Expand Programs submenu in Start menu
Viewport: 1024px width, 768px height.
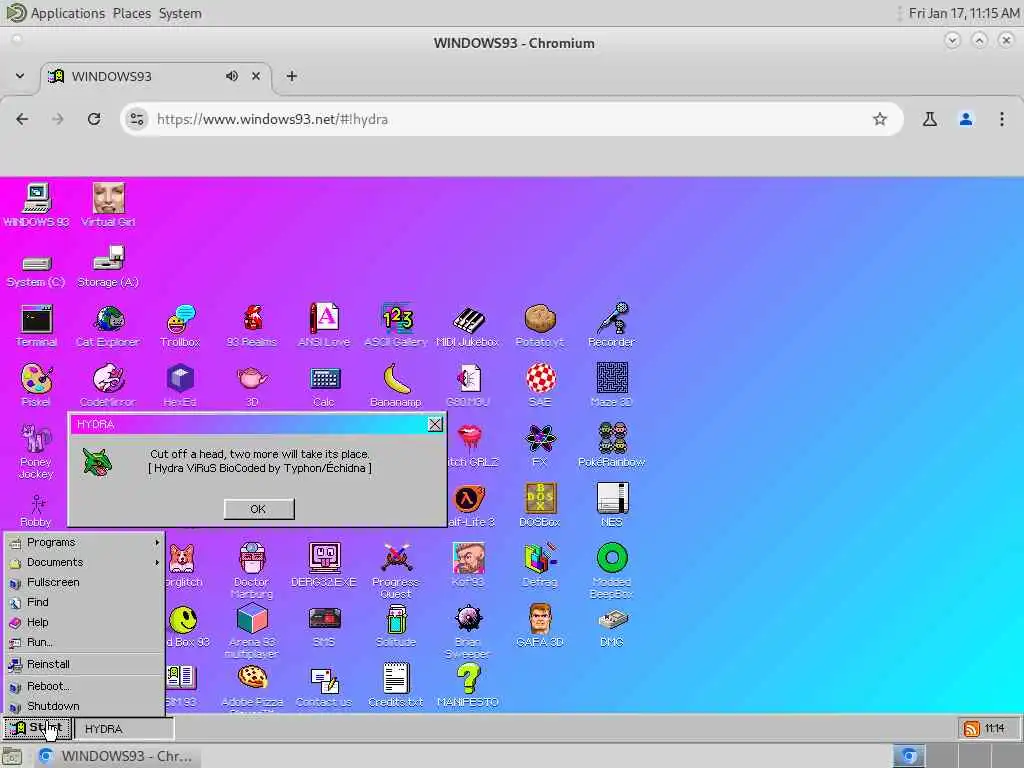84,542
